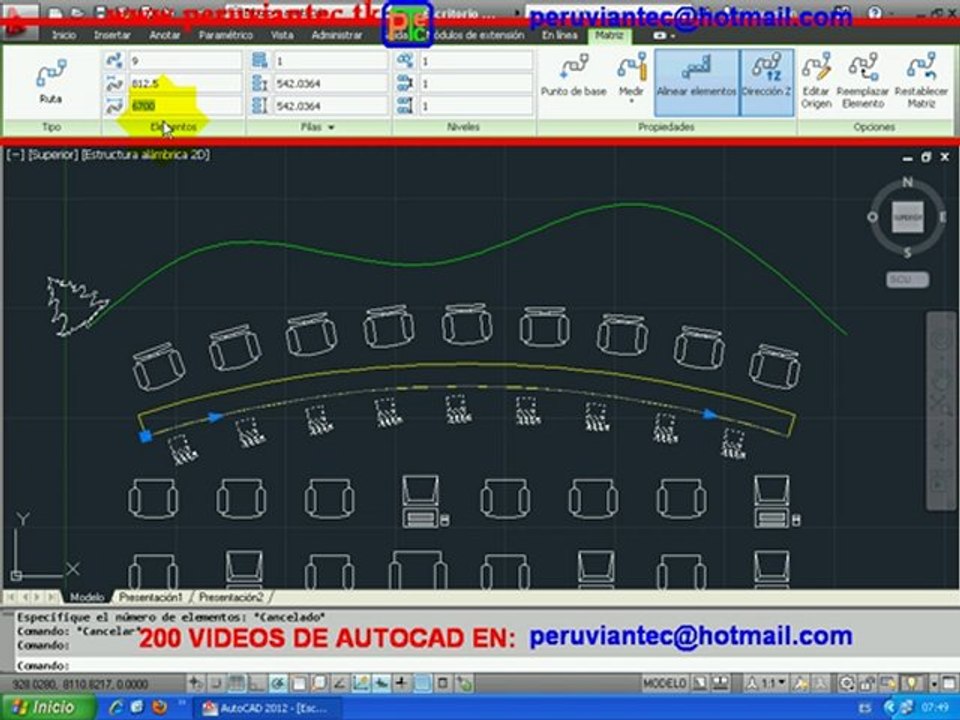Click the Inicio Start button

(47, 707)
